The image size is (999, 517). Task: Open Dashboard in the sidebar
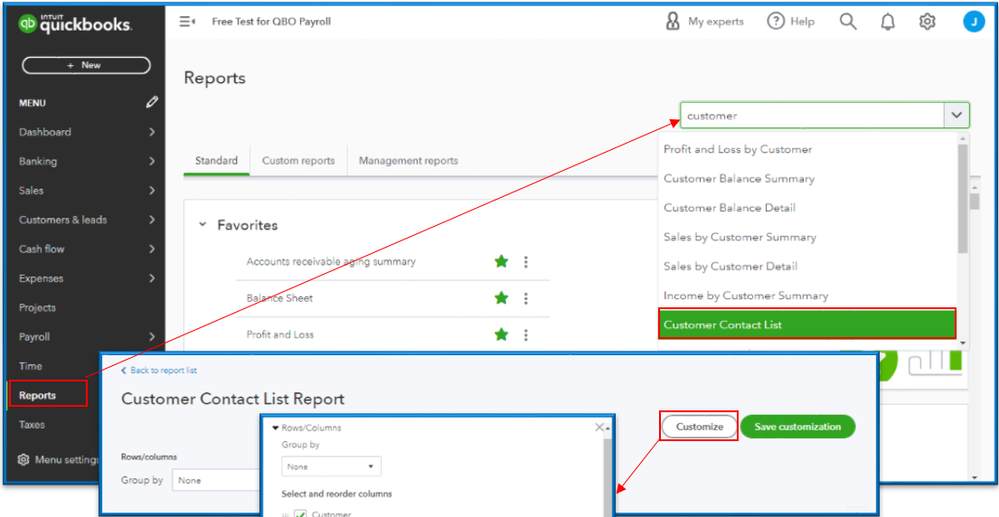point(85,132)
